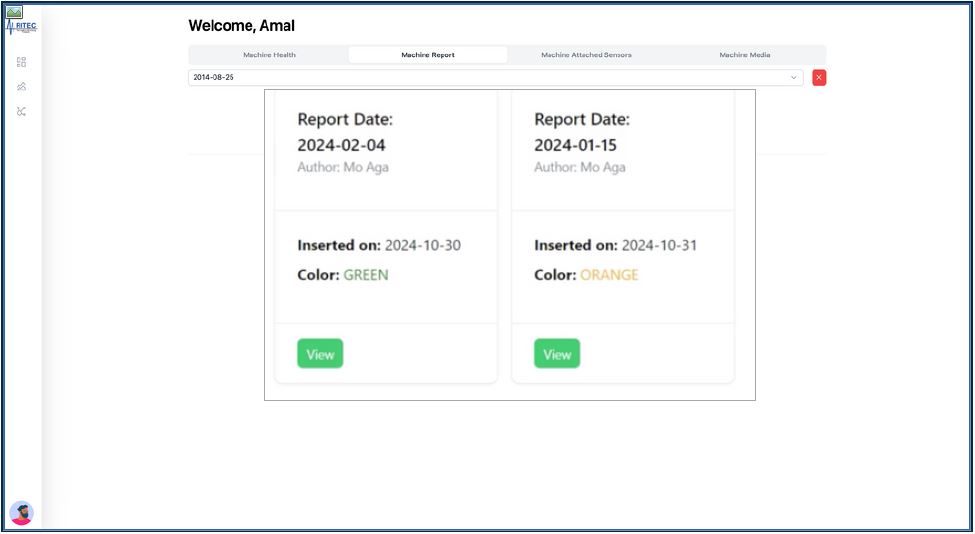Click the ORANGE color status label
The image size is (975, 534).
(609, 275)
